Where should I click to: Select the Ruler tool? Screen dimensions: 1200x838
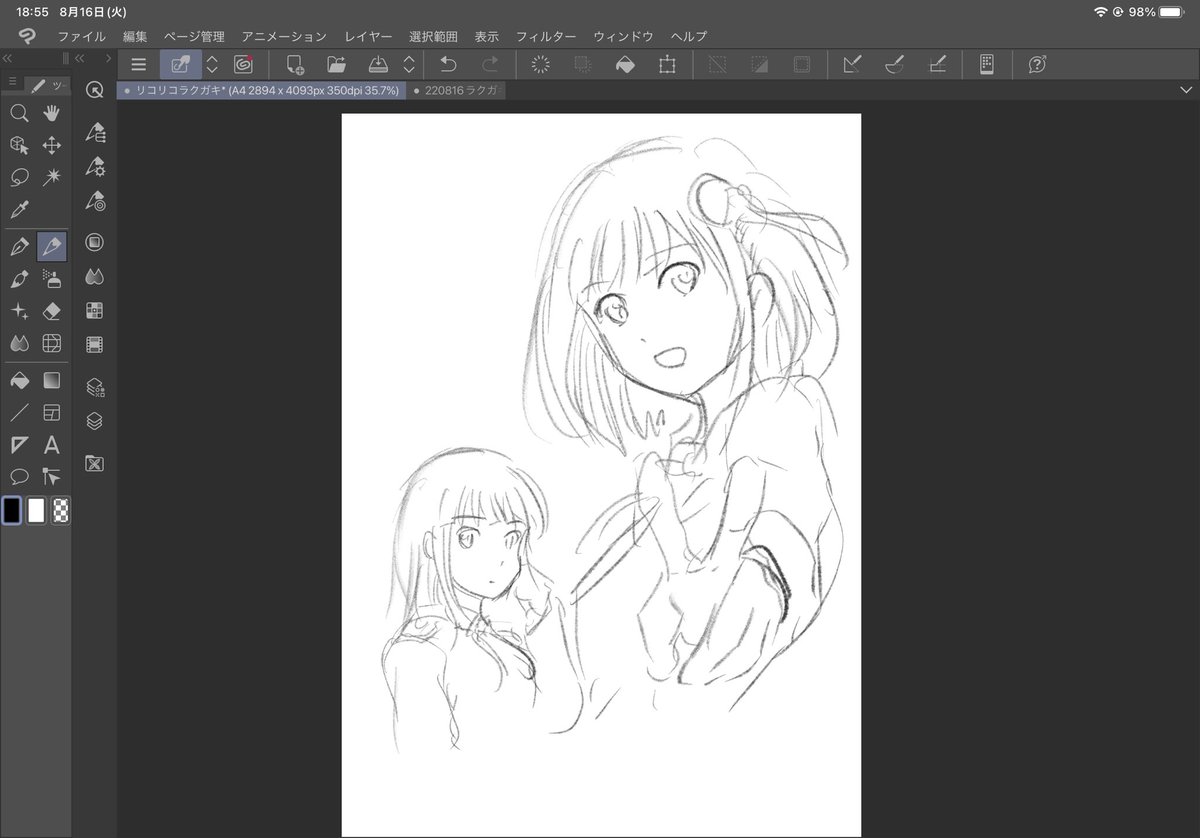(19, 445)
